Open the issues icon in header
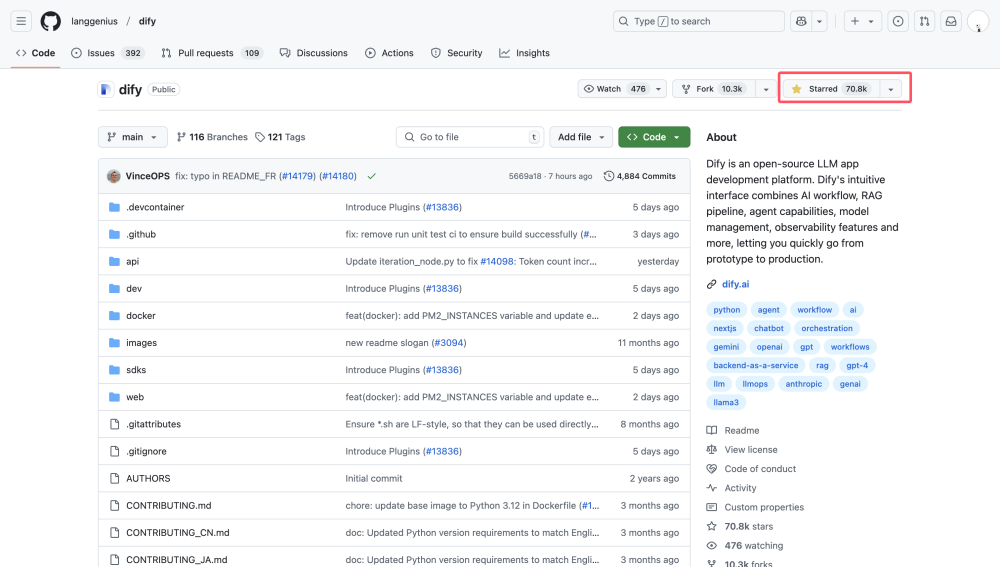1000x567 pixels. pyautogui.click(x=898, y=21)
